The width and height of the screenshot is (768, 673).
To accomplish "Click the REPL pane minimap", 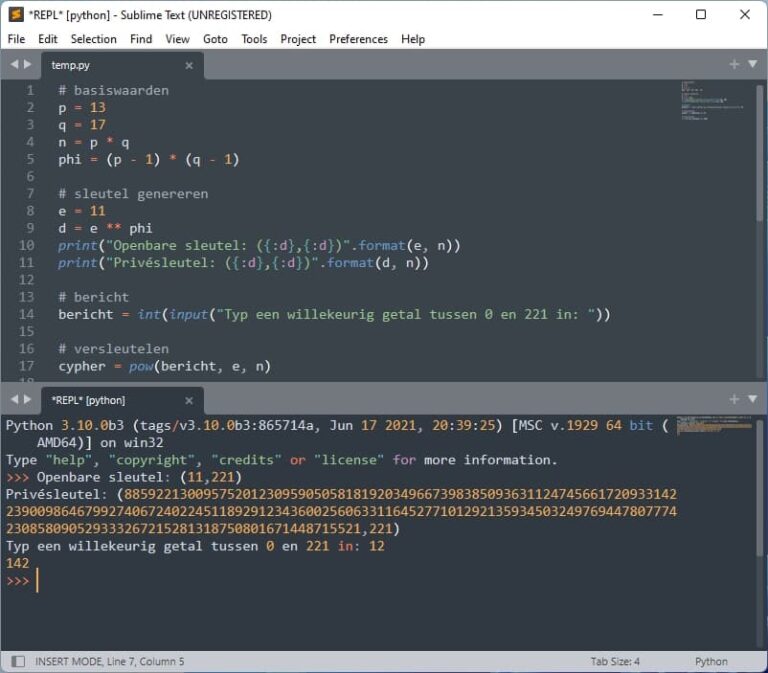I will tap(714, 425).
